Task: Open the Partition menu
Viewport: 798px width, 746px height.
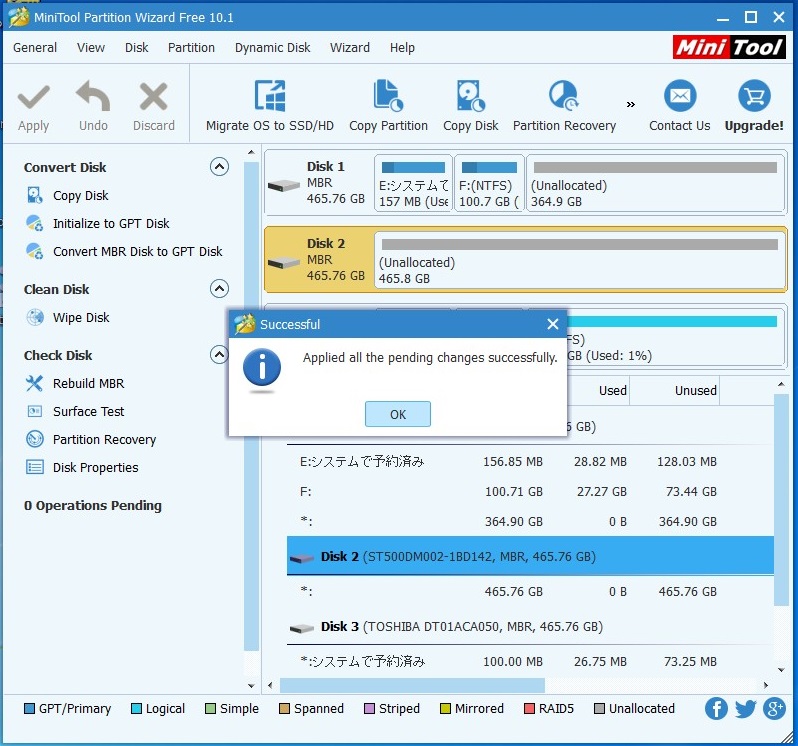Action: 191,47
